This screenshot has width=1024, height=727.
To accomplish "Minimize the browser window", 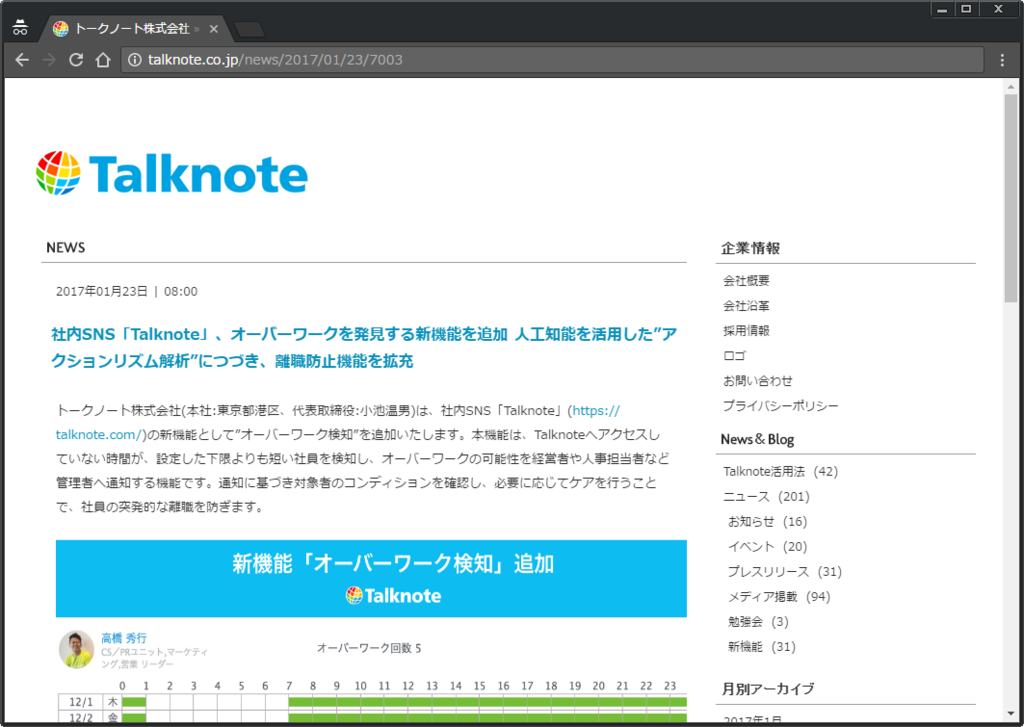I will tap(942, 9).
